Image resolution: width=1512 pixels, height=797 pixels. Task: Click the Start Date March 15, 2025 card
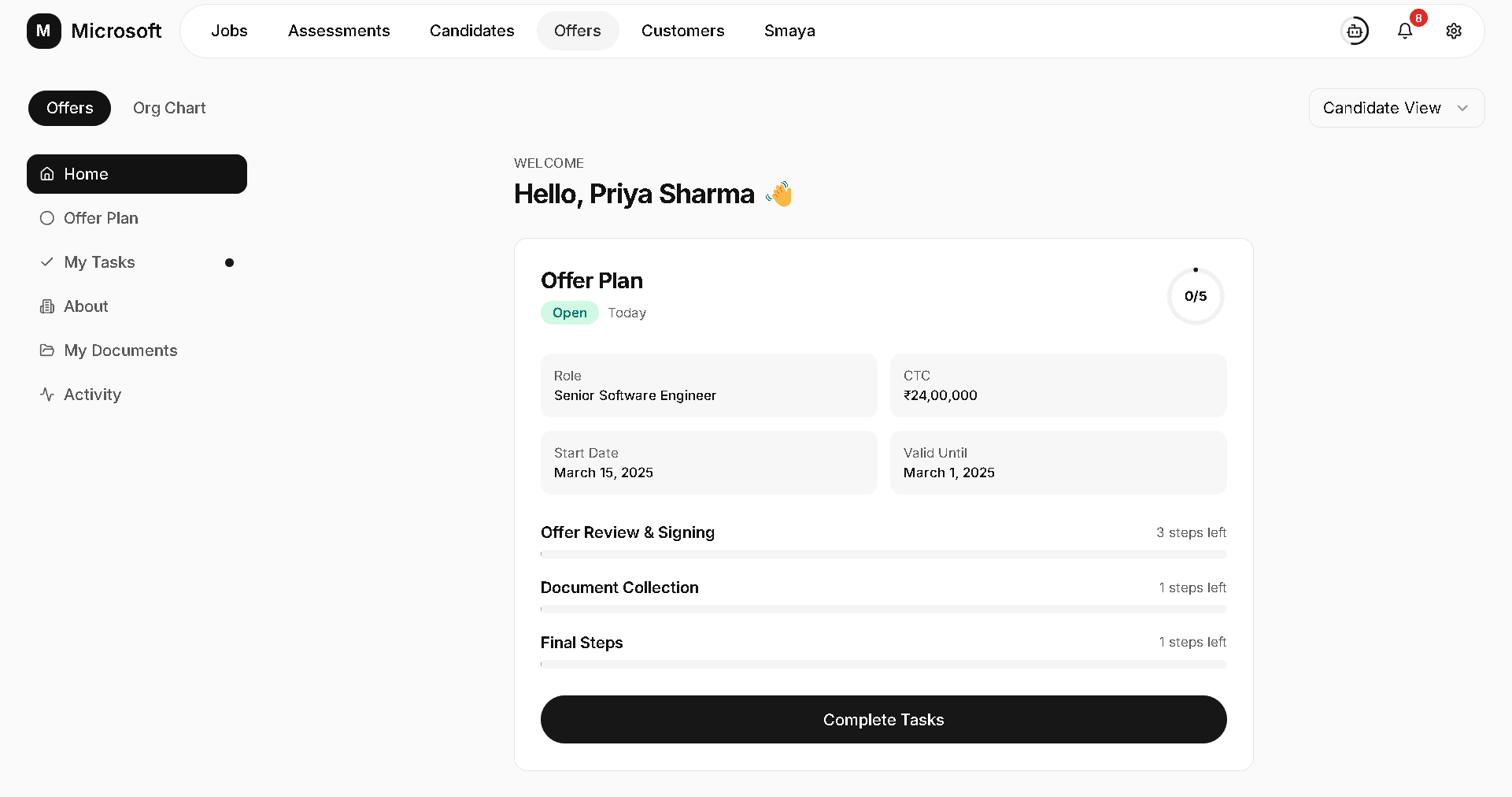(x=708, y=462)
